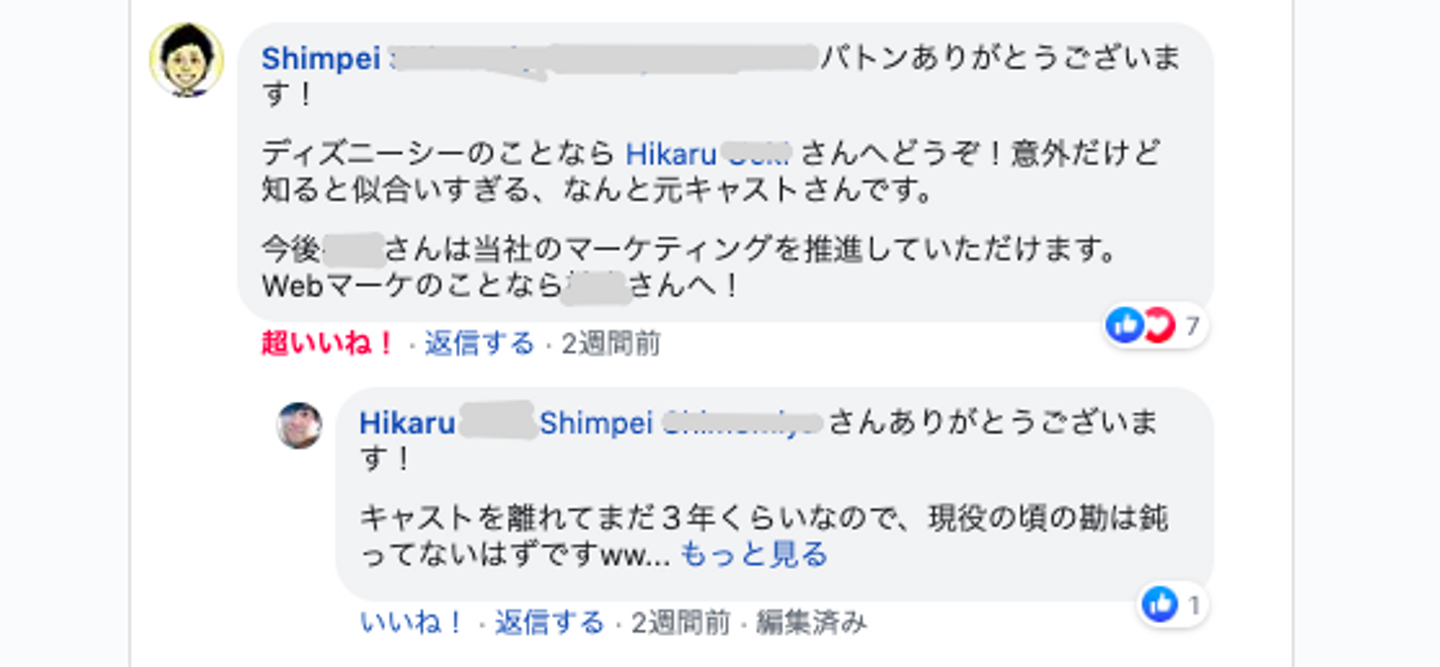Open the Hikaru mention in Shimpei's comment
This screenshot has width=1440, height=667.
[671, 154]
